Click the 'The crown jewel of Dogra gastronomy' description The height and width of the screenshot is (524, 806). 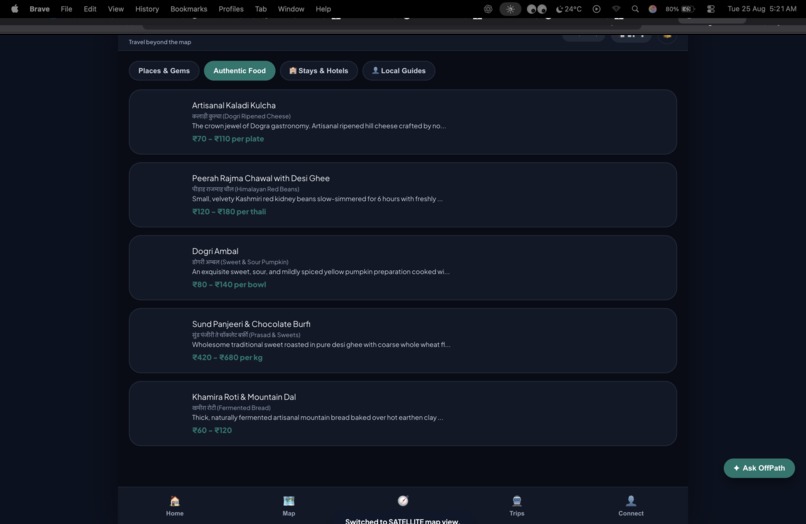(319, 126)
